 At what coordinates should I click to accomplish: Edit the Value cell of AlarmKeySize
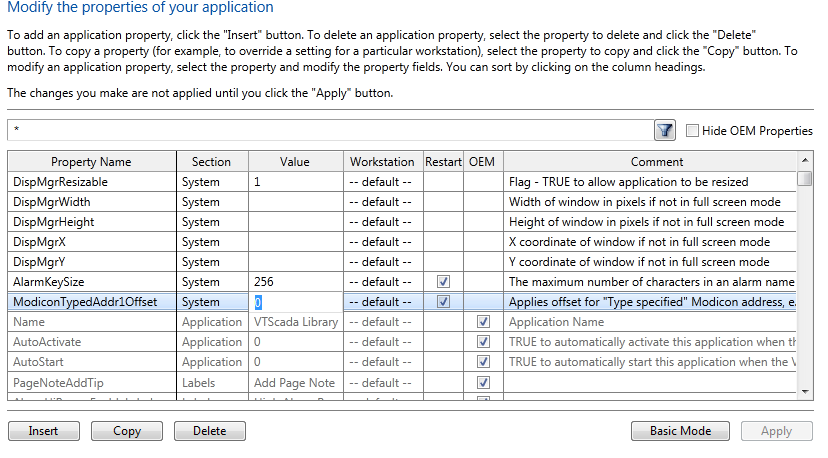pyautogui.click(x=294, y=282)
